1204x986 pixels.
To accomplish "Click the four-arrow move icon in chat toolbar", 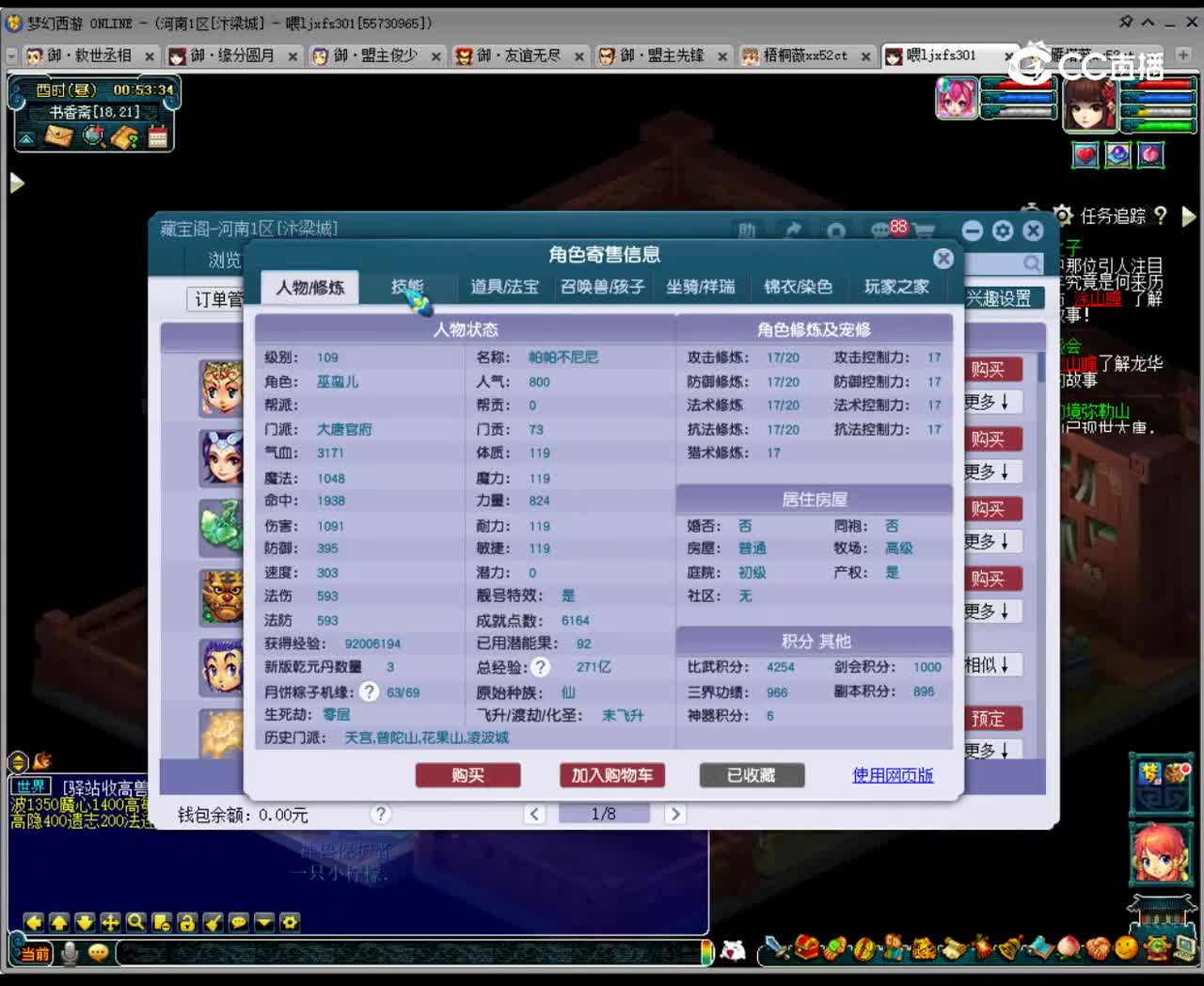I will click(x=110, y=922).
